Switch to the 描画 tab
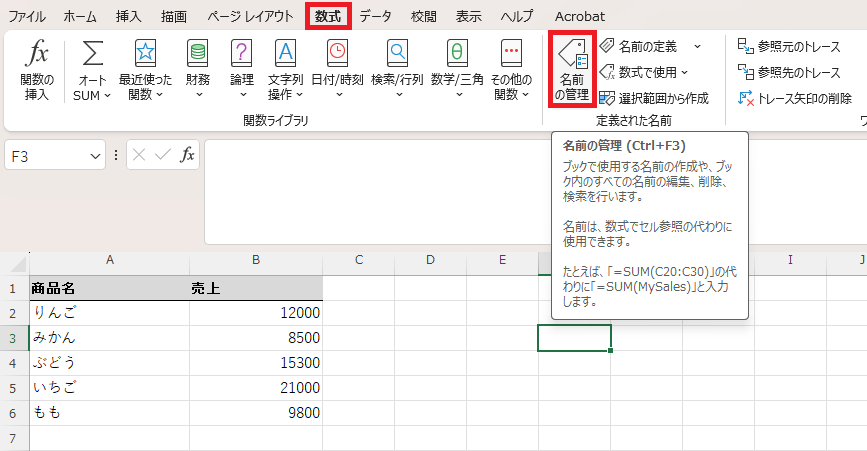This screenshot has height=451, width=867. [174, 17]
